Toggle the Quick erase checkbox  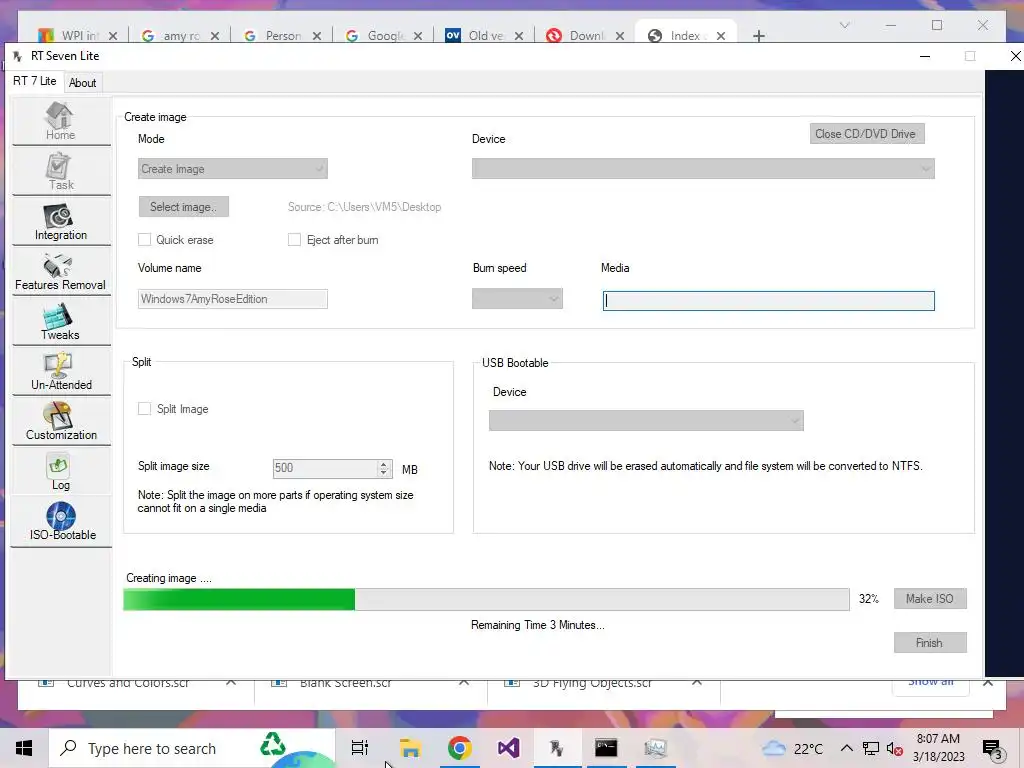tap(144, 240)
